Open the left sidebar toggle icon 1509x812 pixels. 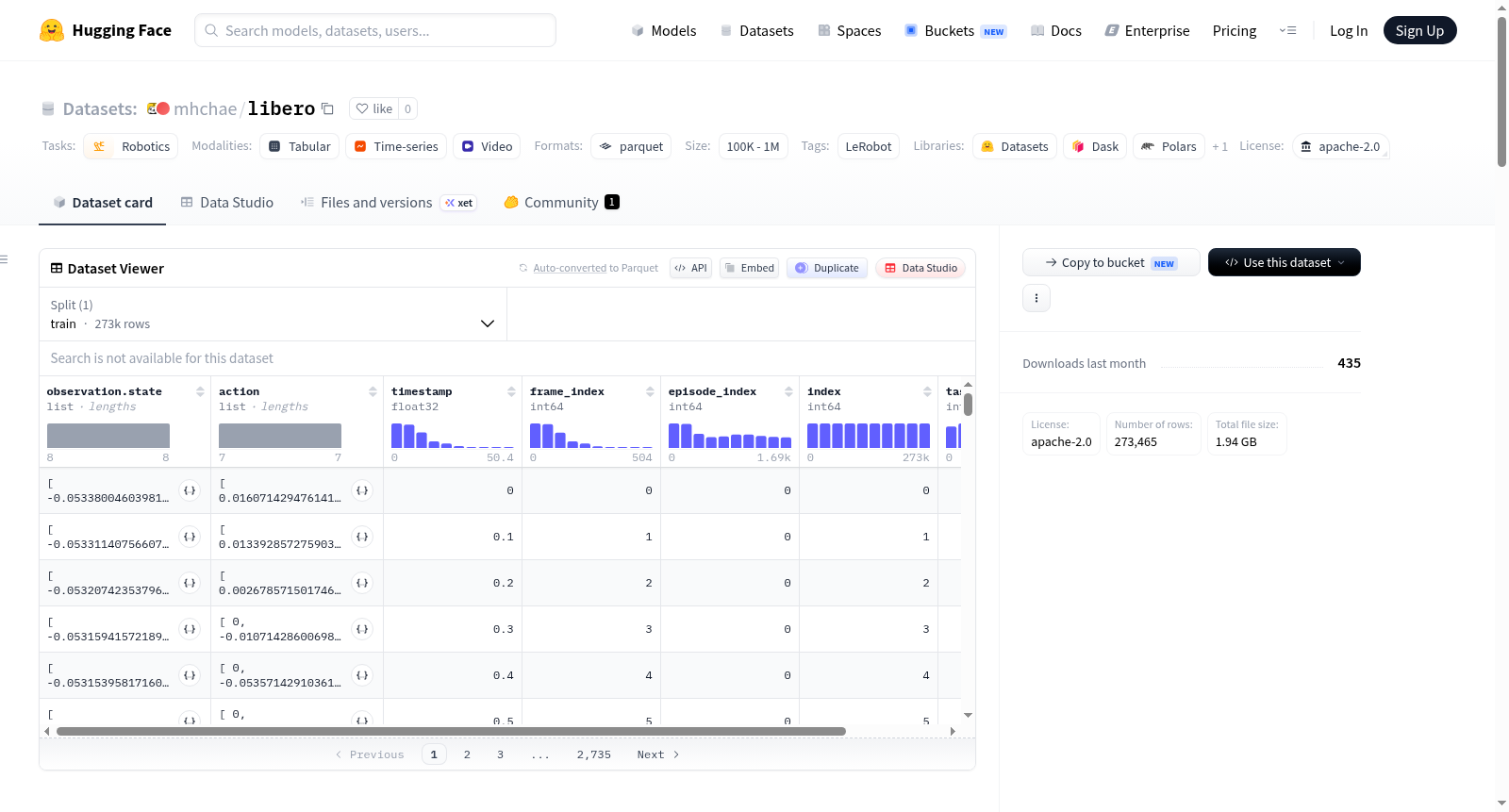click(x=4, y=259)
